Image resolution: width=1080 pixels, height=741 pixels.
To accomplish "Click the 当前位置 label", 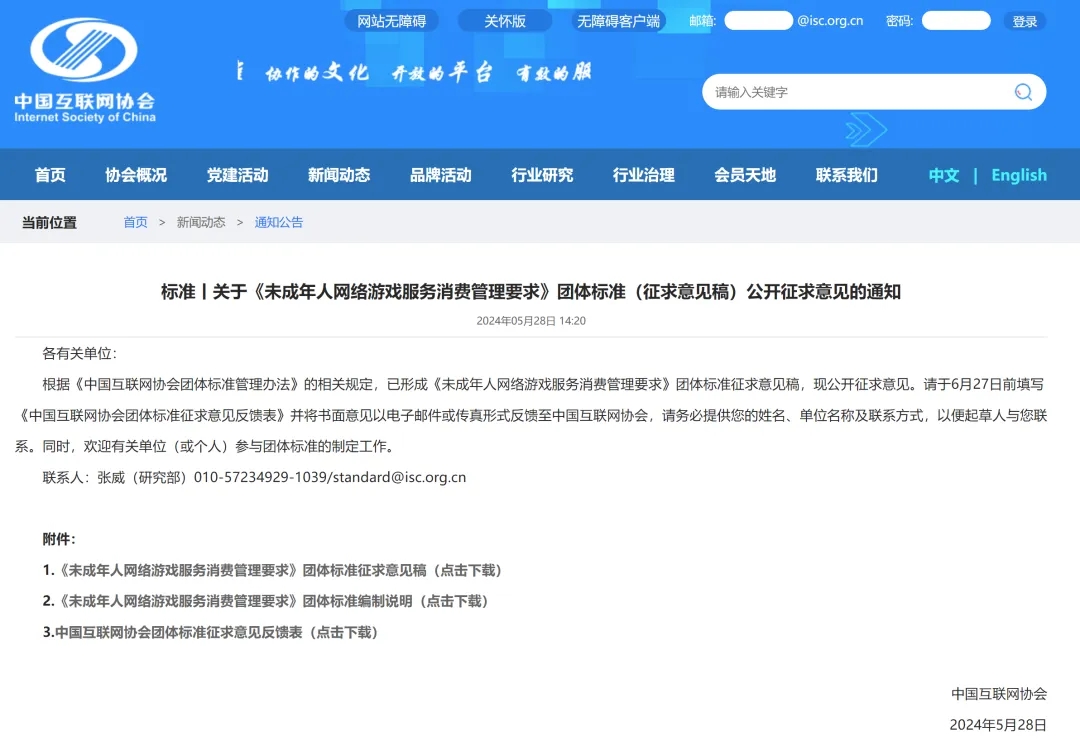I will [x=49, y=222].
